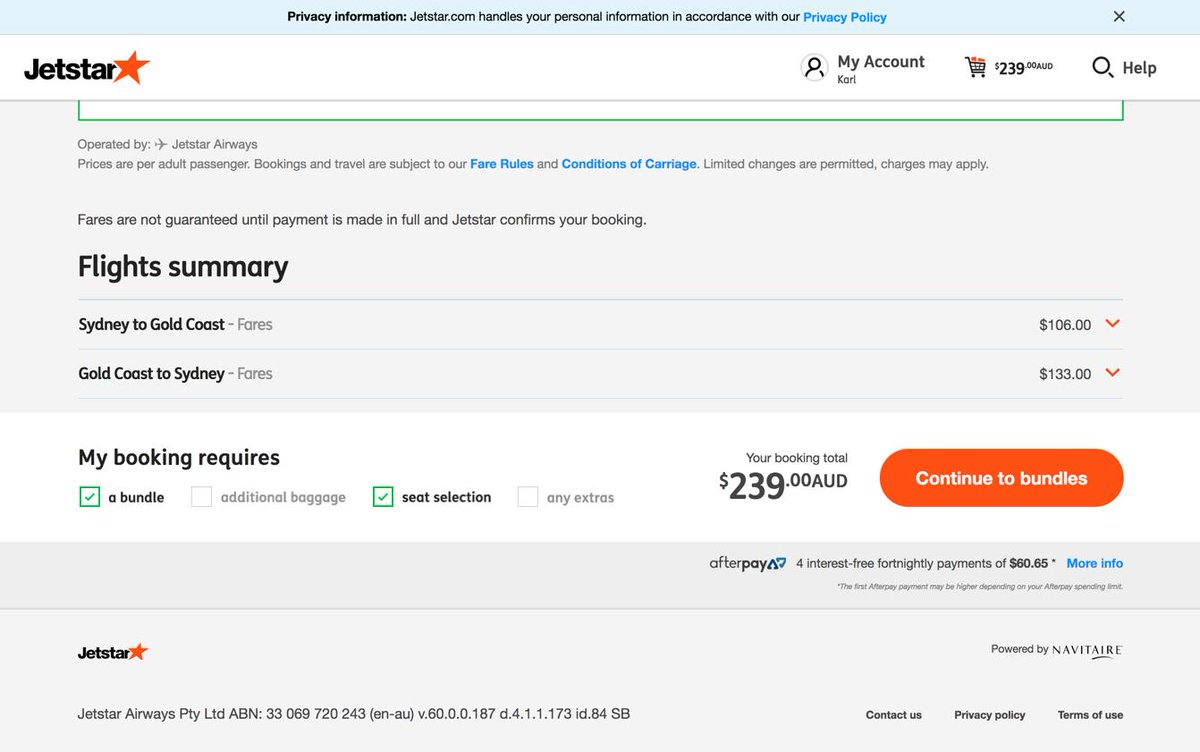Click the booking total $239.00AUD amount

pos(783,485)
